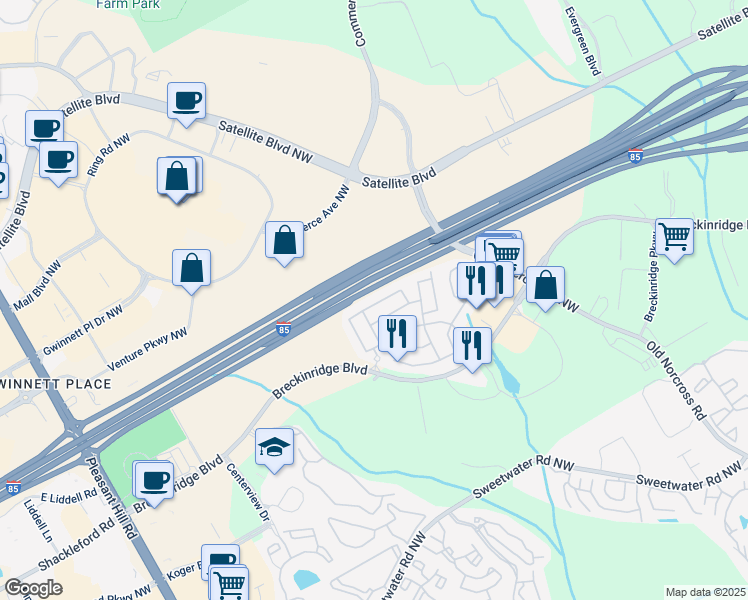Click the coffee cup marker beside Ring Rd NW label

pos(58,164)
